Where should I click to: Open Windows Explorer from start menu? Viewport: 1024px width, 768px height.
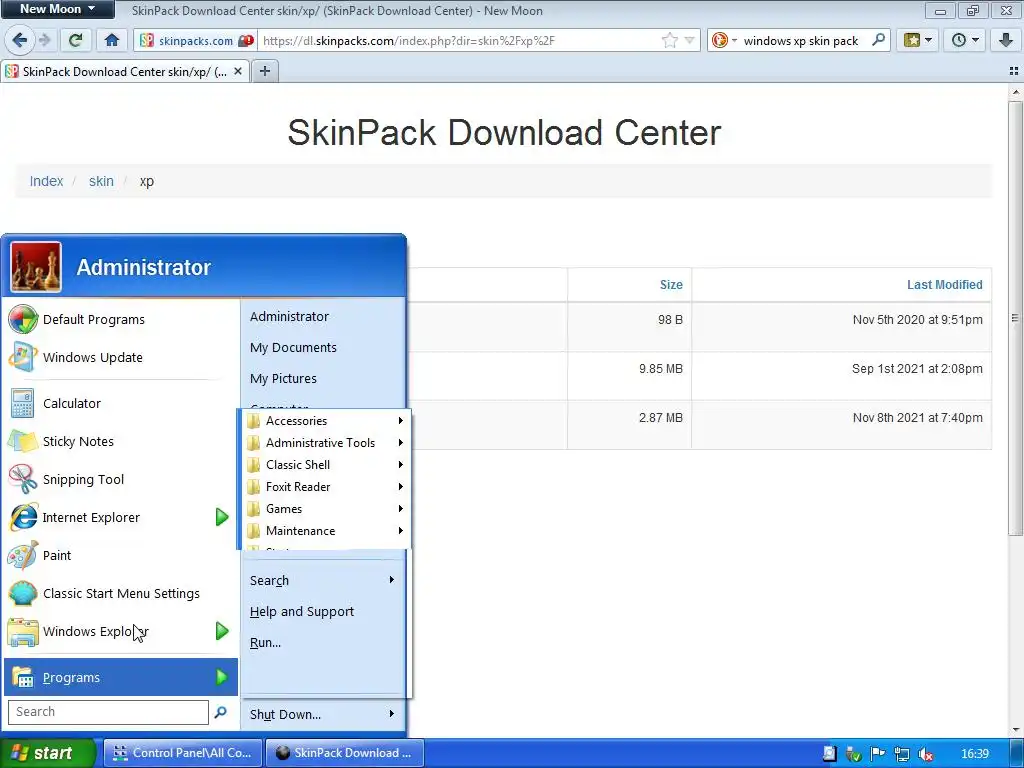click(108, 631)
